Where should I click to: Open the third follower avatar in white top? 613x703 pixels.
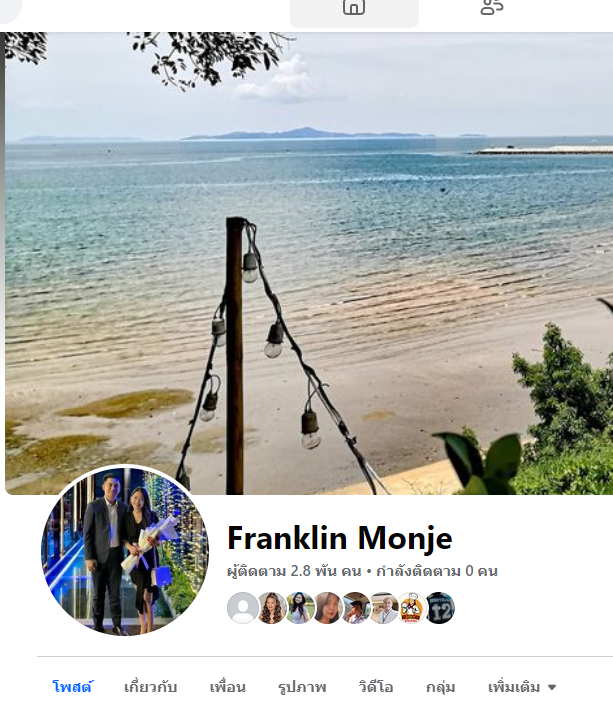click(x=300, y=608)
